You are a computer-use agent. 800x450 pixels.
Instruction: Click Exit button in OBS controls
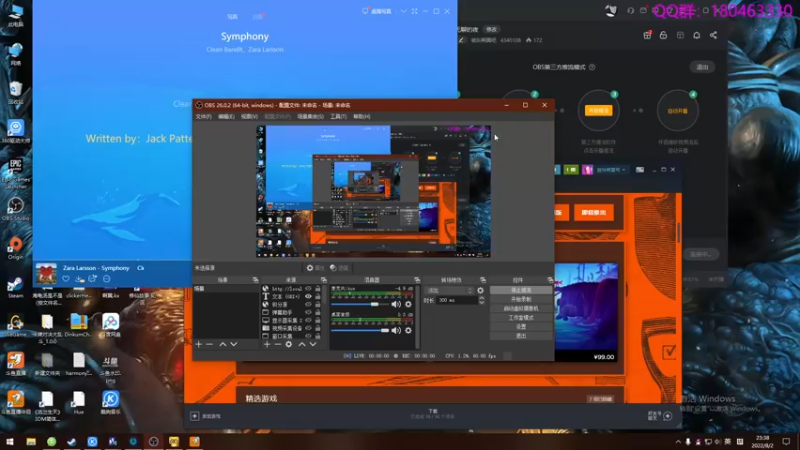pyautogui.click(x=521, y=336)
